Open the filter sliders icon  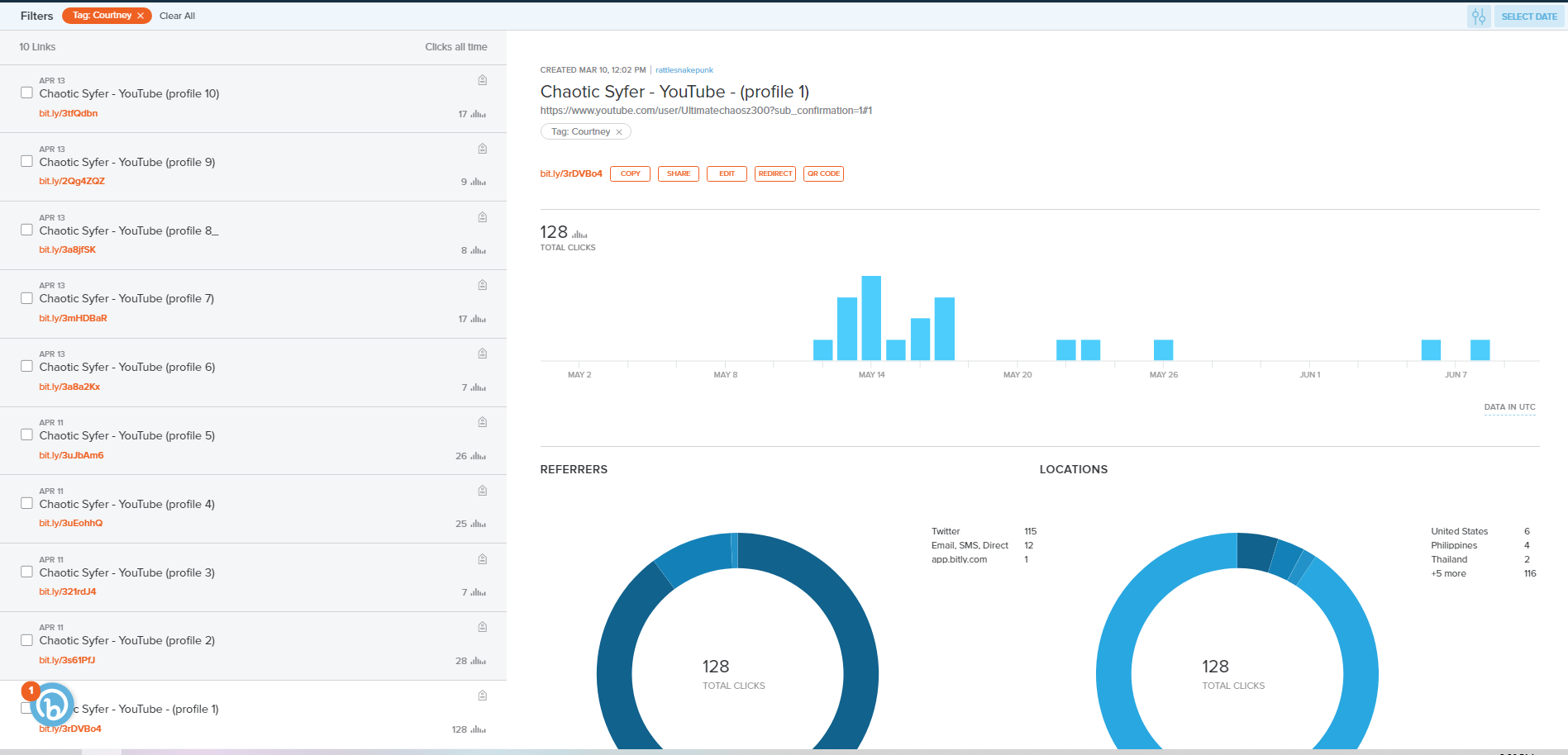1479,17
